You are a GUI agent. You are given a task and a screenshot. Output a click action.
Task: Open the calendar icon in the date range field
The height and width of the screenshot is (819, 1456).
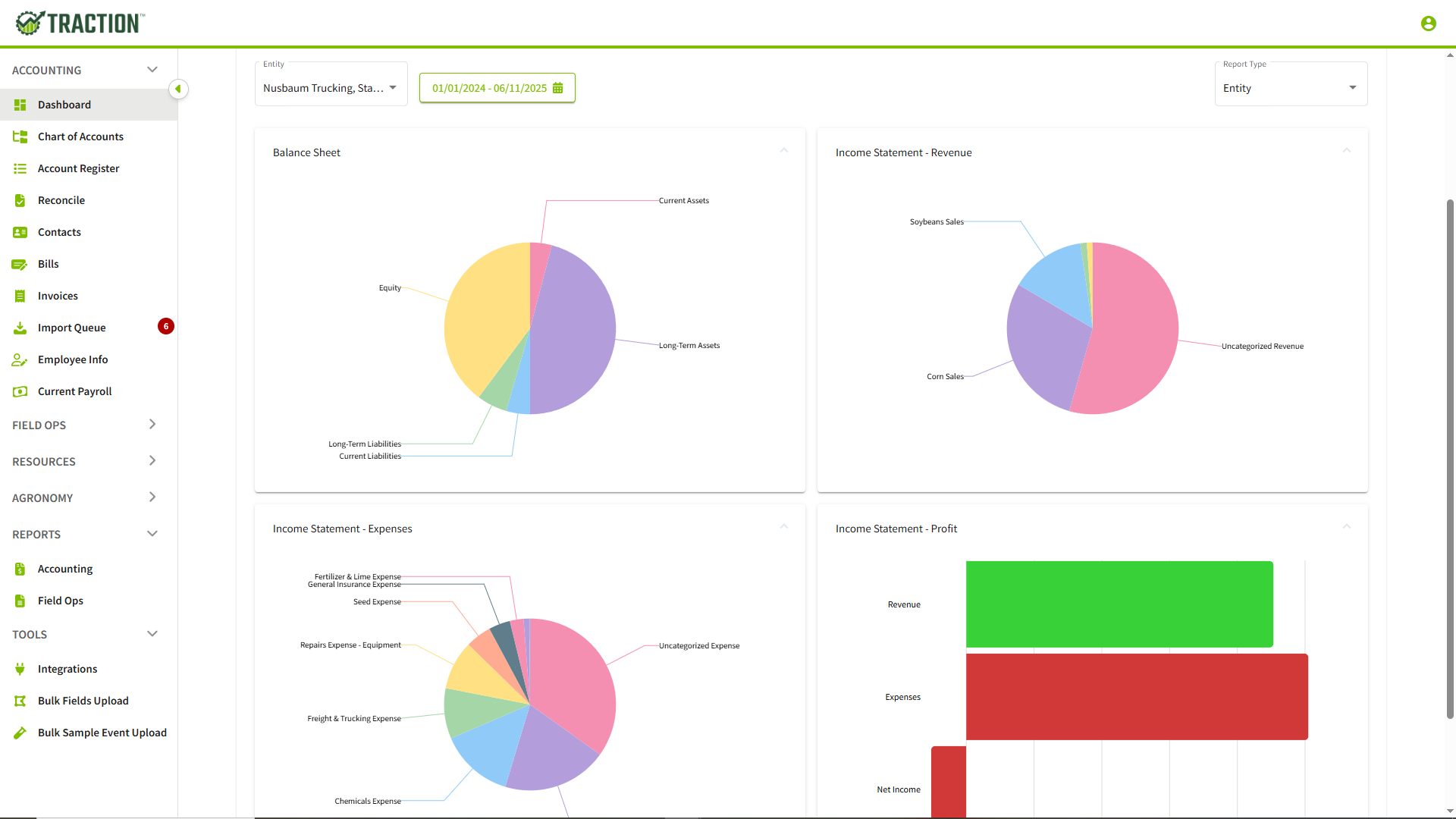tap(559, 88)
